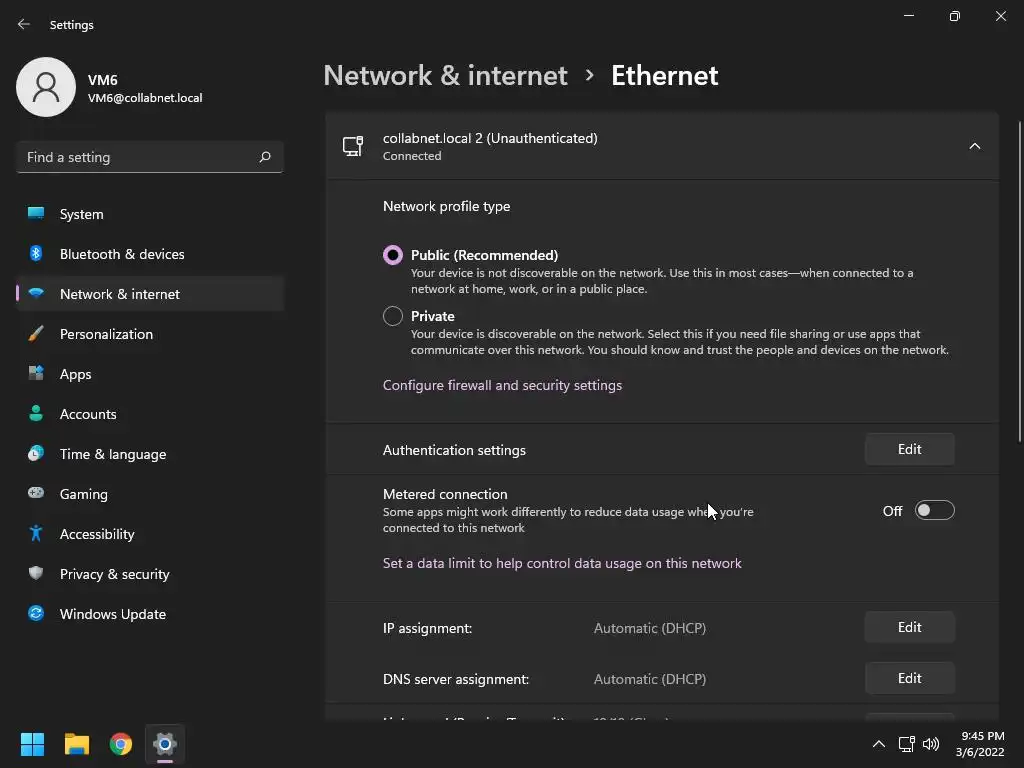Collapse the collabnet.local 2 network section

[974, 146]
